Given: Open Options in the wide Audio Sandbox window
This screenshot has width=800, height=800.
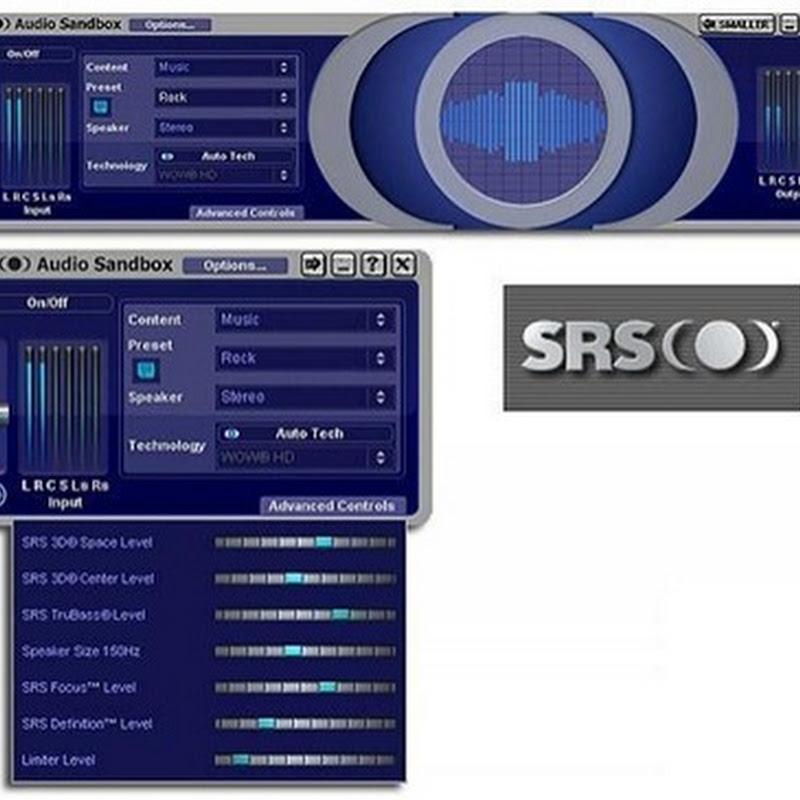Looking at the screenshot, I should [x=170, y=25].
